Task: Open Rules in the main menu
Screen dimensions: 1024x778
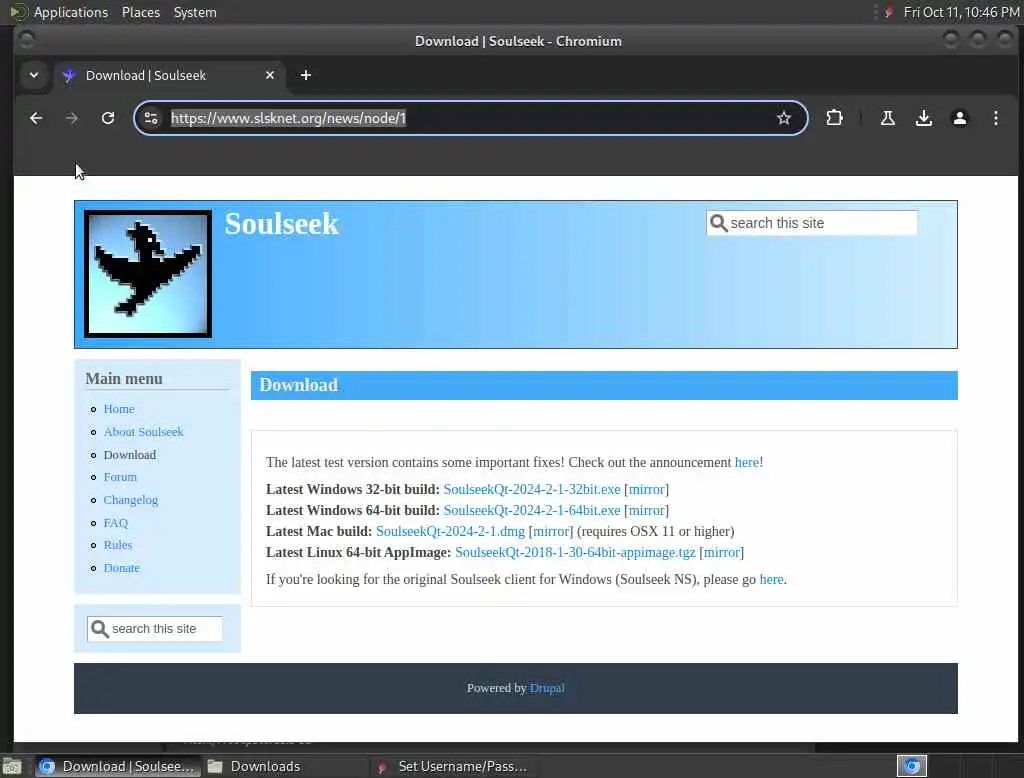Action: (x=118, y=545)
